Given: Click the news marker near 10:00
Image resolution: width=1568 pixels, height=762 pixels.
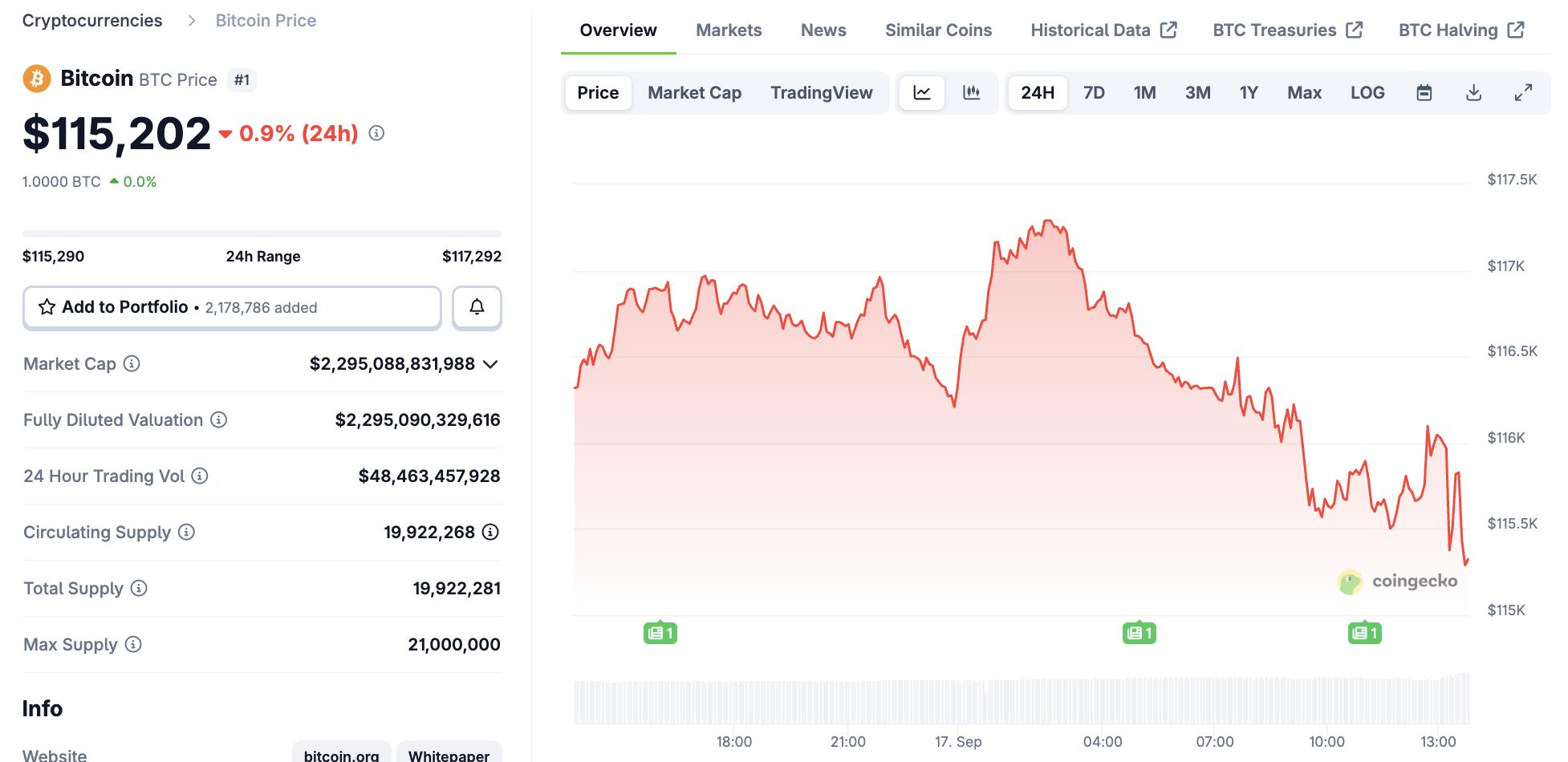Looking at the screenshot, I should point(1364,633).
